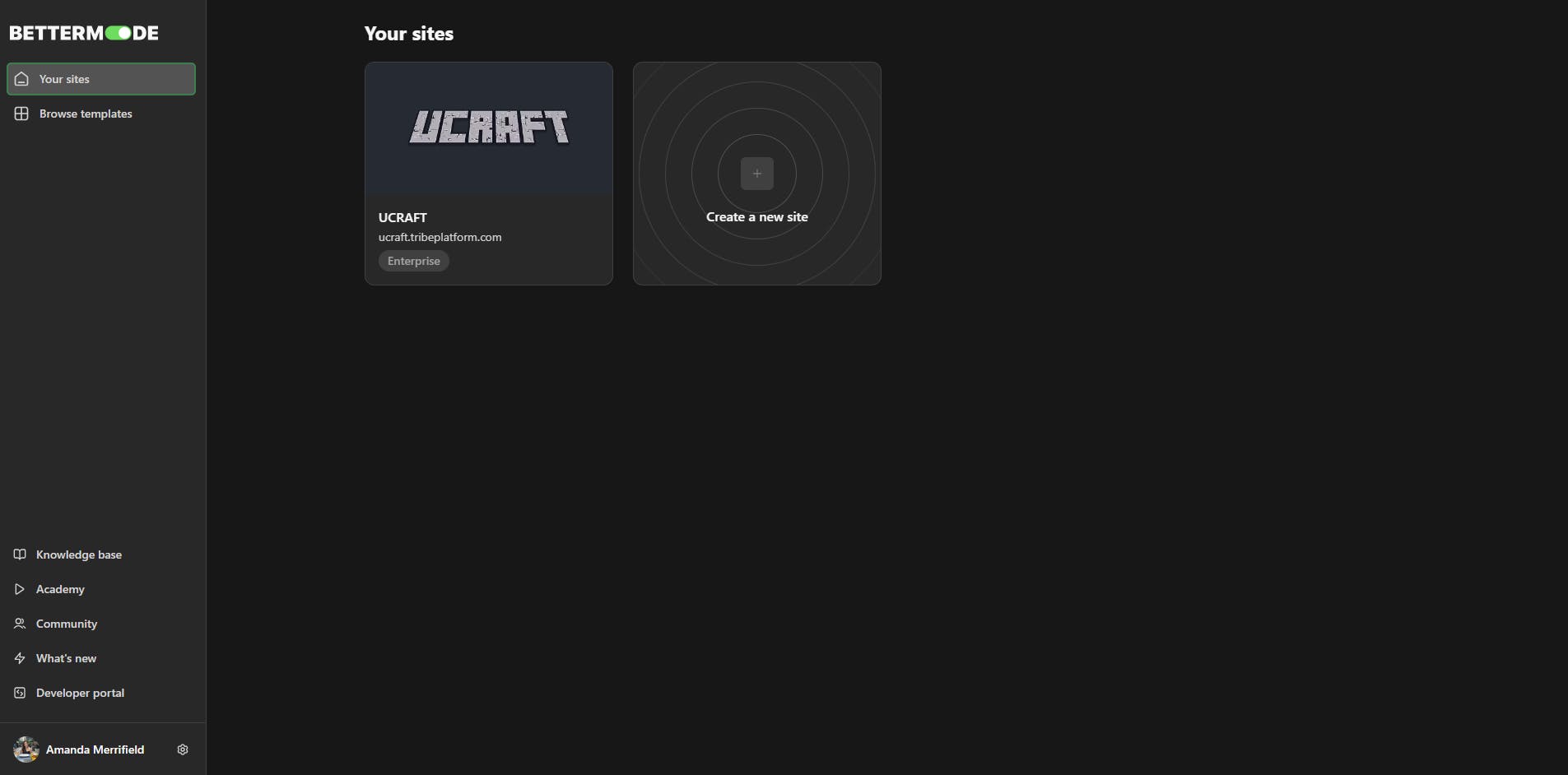This screenshot has height=775, width=1568.
Task: Click the lightning icon for What's new
Action: [20, 658]
